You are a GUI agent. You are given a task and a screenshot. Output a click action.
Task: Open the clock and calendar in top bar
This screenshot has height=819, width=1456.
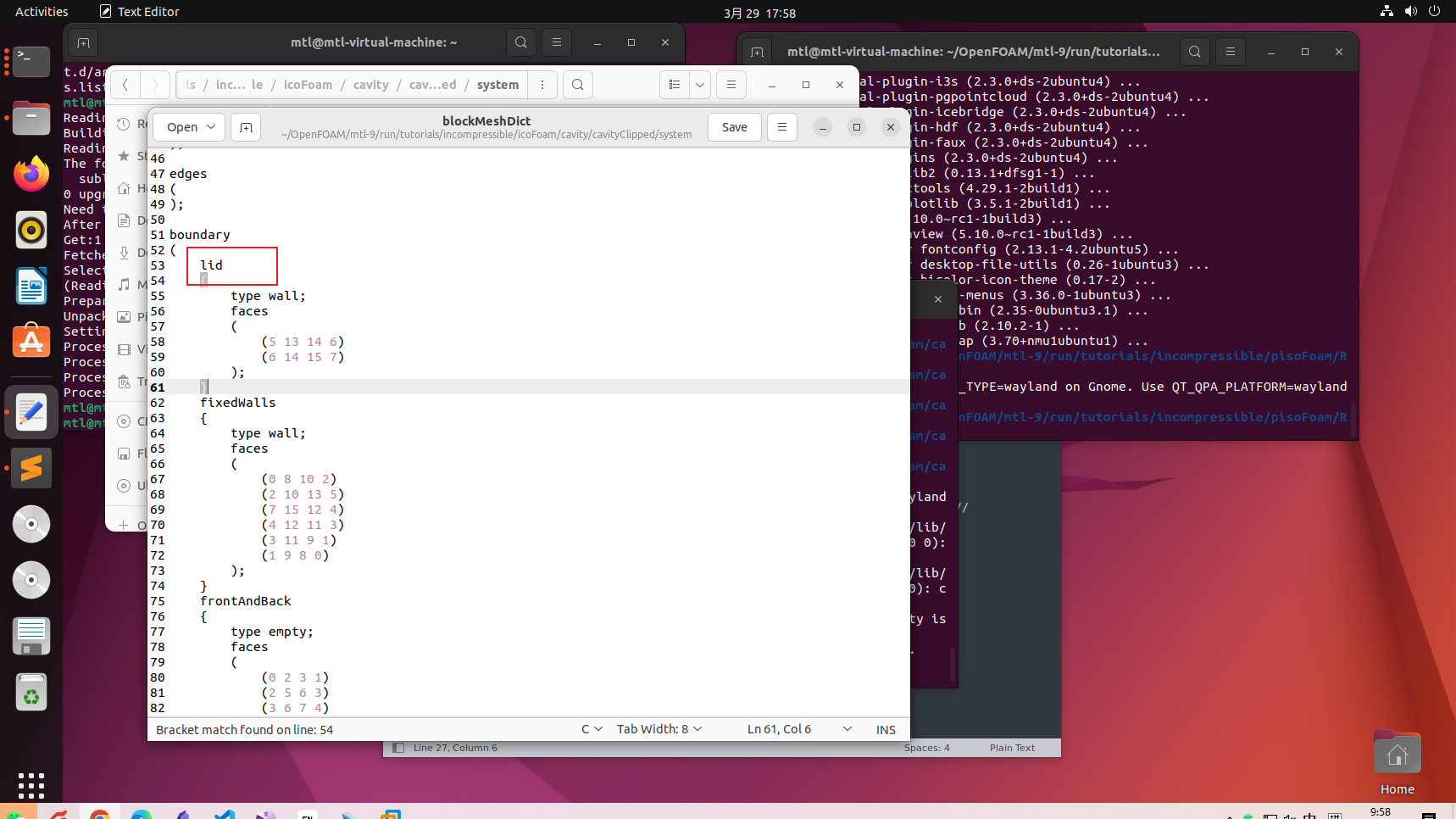(x=759, y=13)
